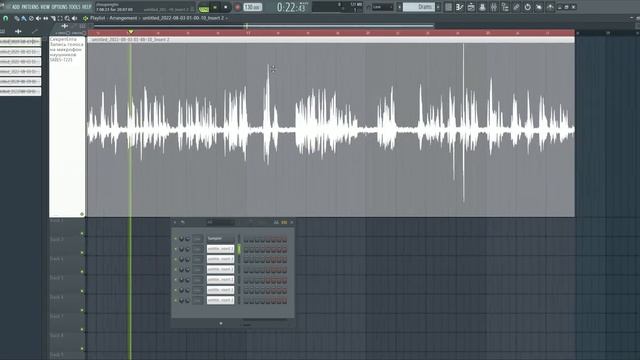
Task: Select the Delete tool in playlist toolbar
Action: pos(31,18)
